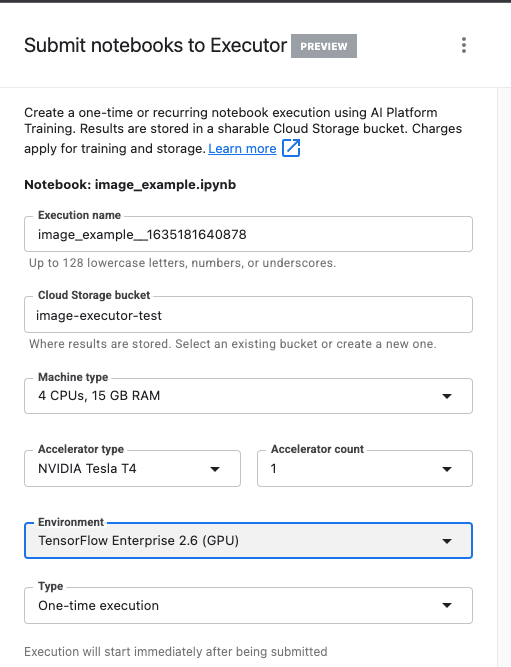Viewport: 511px width, 667px height.
Task: Expand the Machine type dropdown
Action: point(248,396)
